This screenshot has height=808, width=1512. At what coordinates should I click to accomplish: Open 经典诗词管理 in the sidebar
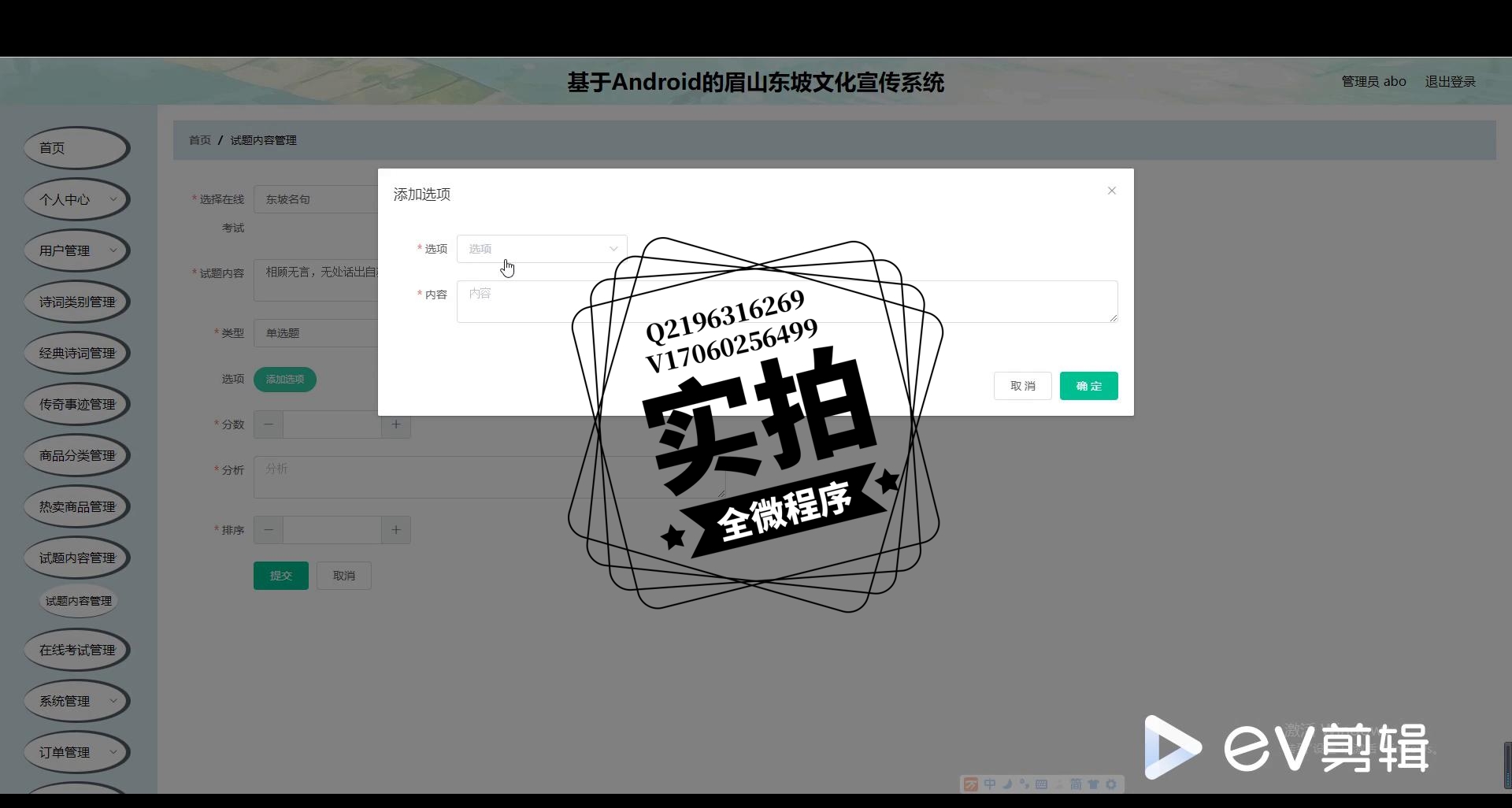(x=76, y=353)
